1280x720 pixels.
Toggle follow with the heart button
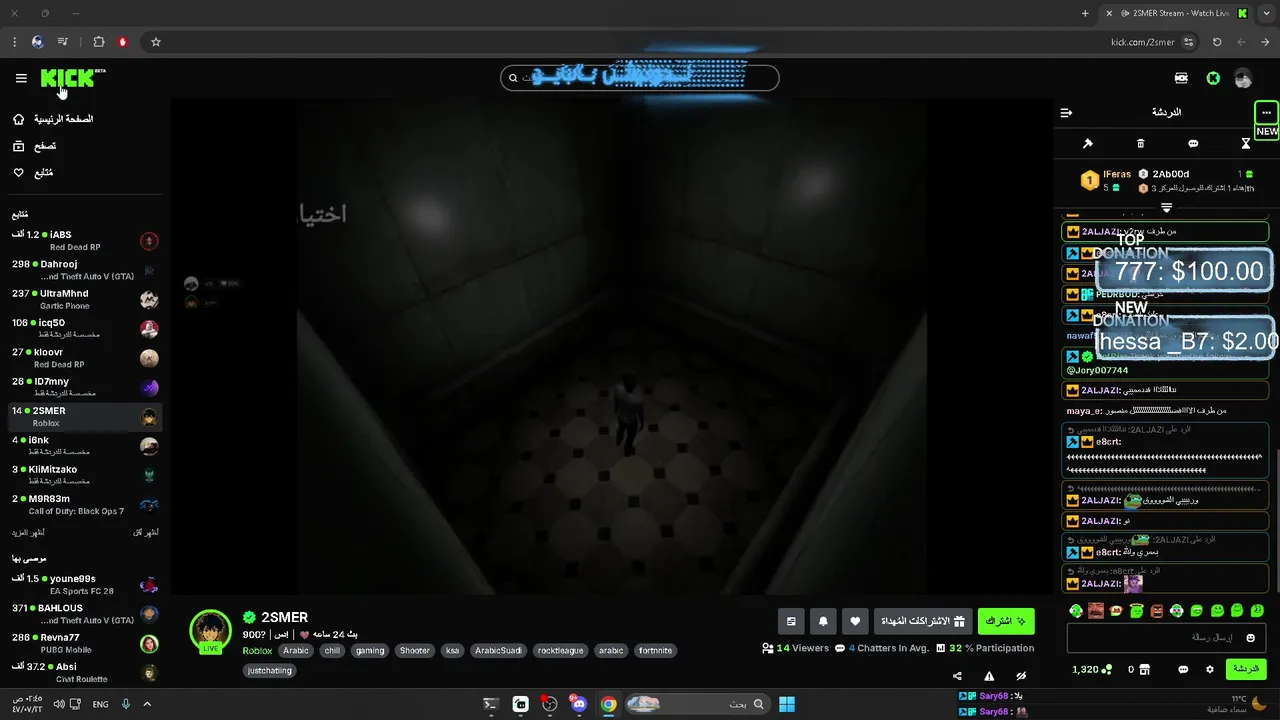(x=855, y=621)
